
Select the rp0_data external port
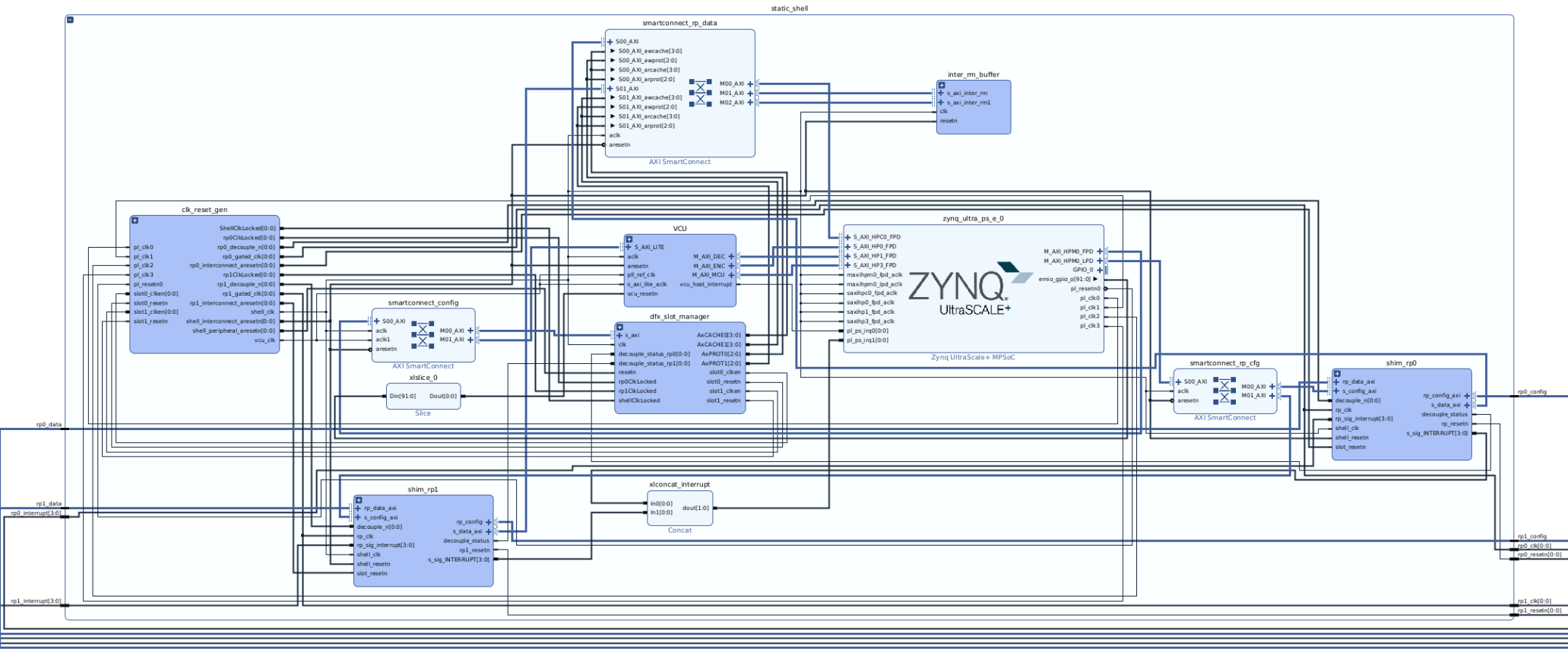pyautogui.click(x=49, y=425)
